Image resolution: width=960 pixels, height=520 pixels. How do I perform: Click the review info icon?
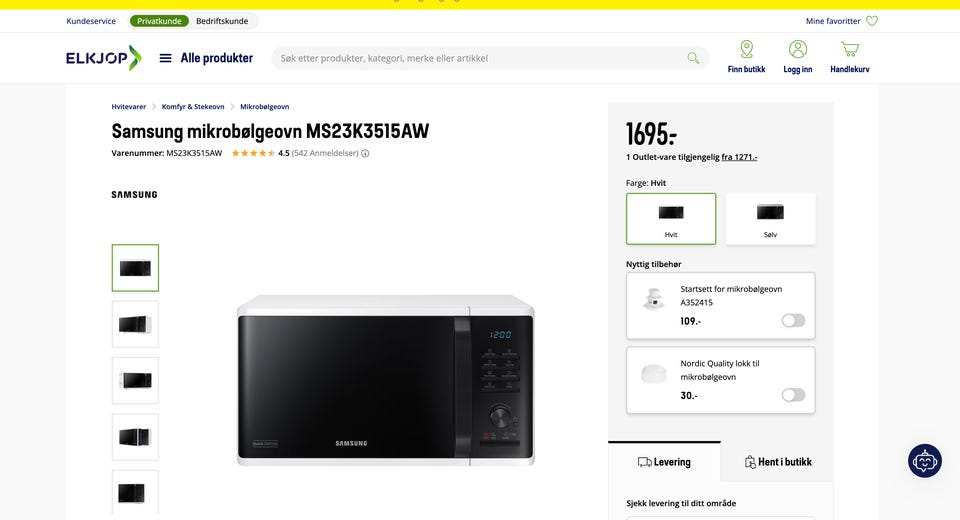(x=365, y=153)
